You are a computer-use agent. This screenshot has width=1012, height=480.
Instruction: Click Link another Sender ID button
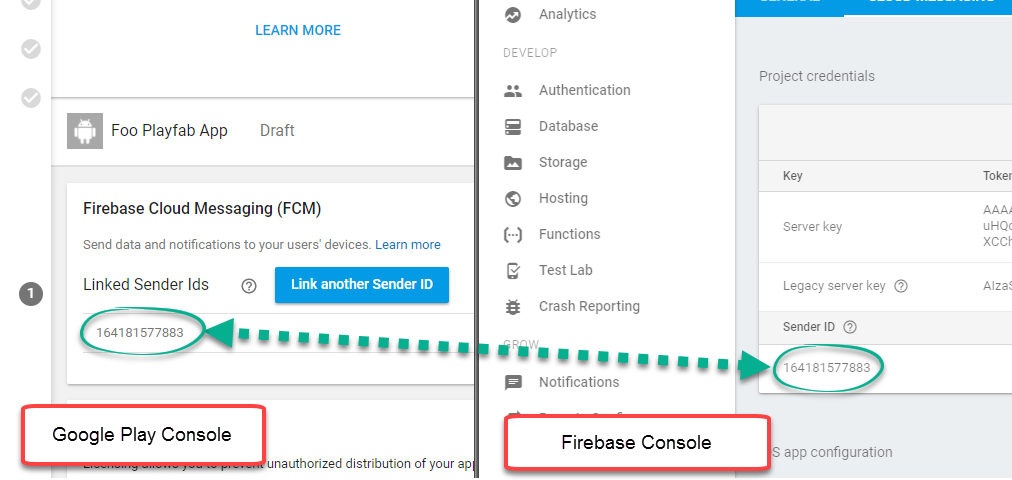[x=361, y=285]
